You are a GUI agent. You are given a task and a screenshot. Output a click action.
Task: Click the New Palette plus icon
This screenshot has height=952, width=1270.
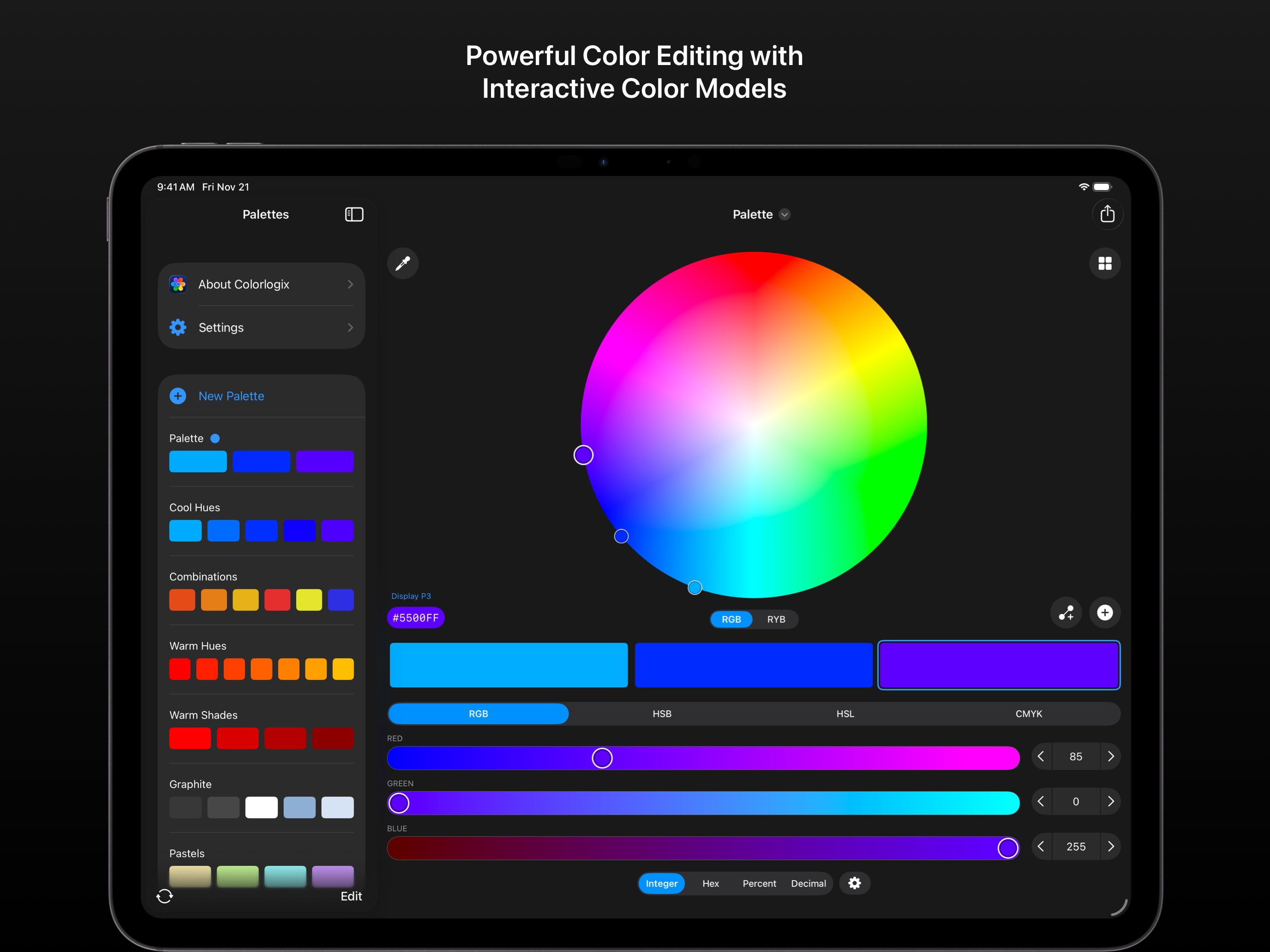click(178, 396)
